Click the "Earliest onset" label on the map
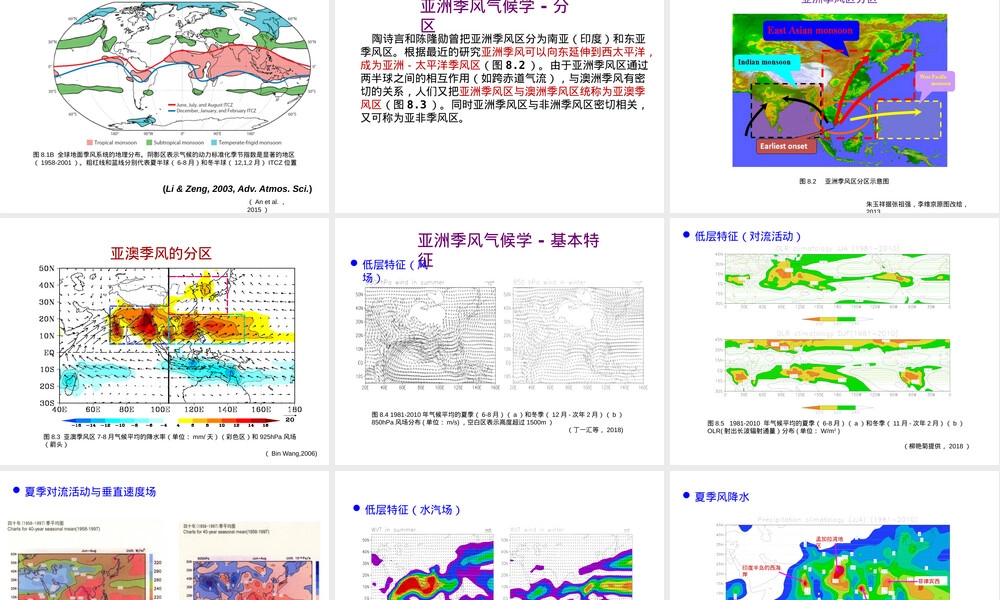The height and width of the screenshot is (600, 1000). [783, 146]
